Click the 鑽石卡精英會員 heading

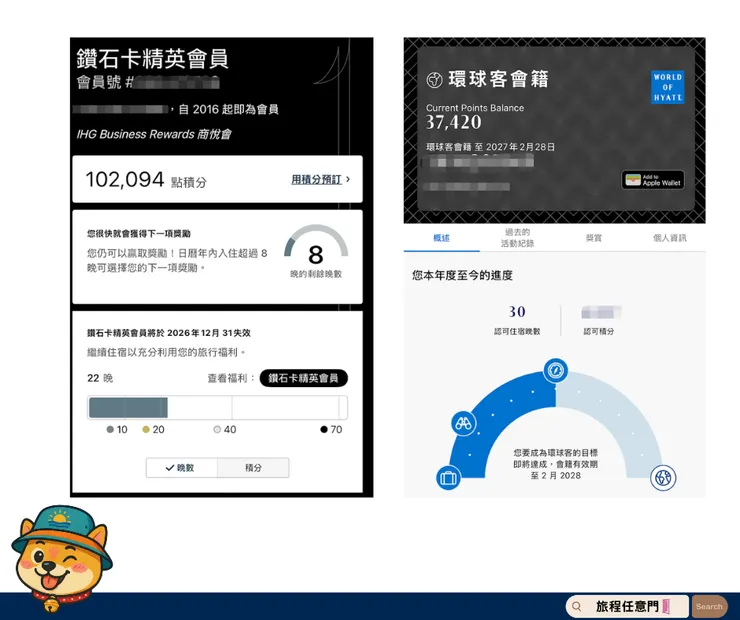[x=152, y=59]
